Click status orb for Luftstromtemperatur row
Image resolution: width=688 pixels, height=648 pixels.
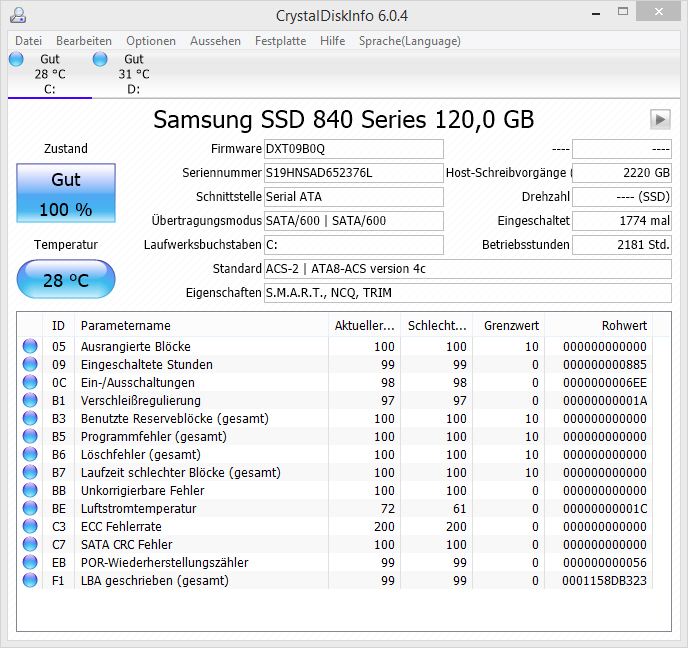(30, 508)
